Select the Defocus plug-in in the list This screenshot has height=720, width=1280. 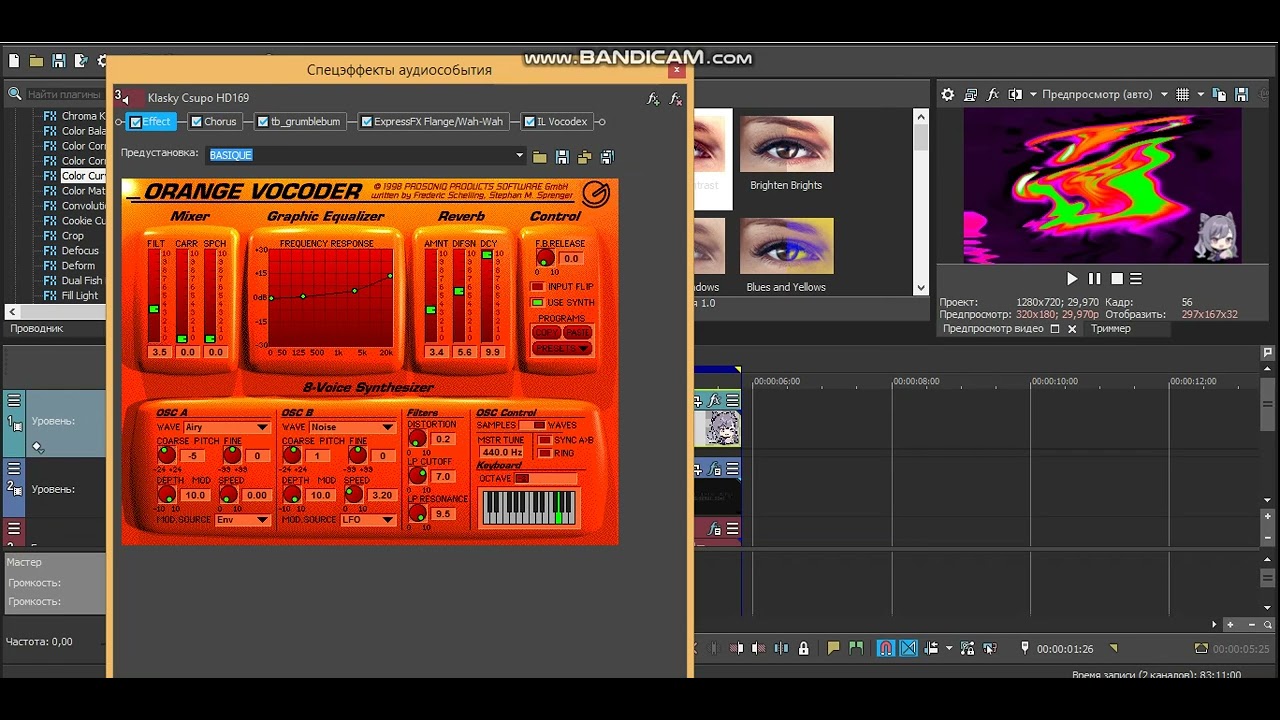click(x=80, y=251)
